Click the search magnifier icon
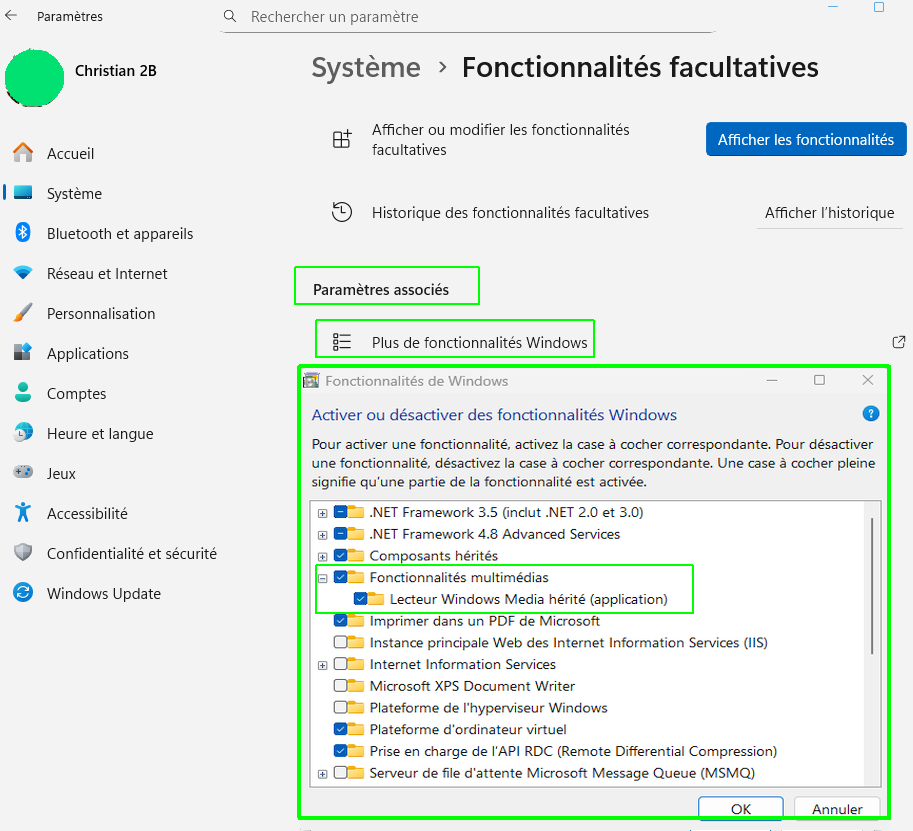This screenshot has height=831, width=913. pyautogui.click(x=230, y=16)
